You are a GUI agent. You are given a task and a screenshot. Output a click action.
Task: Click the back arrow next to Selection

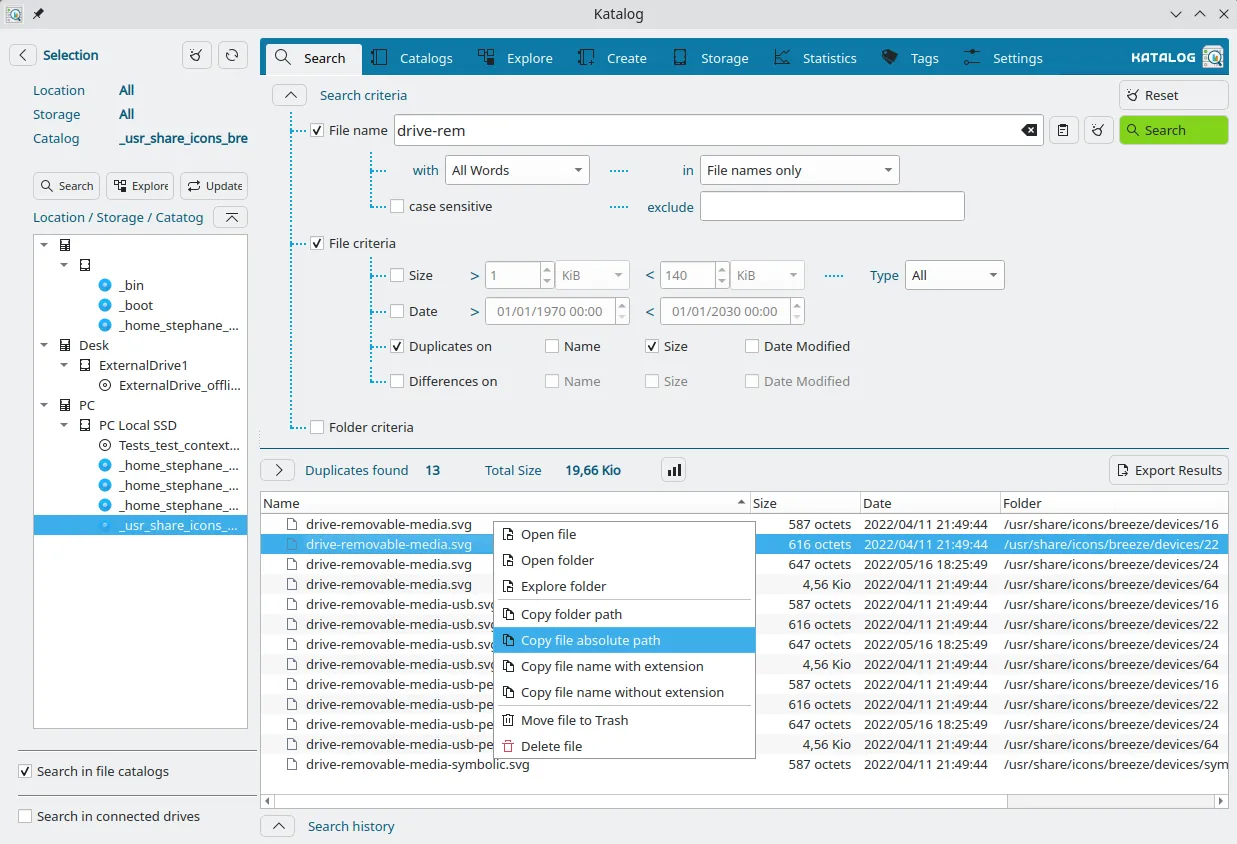pos(23,55)
